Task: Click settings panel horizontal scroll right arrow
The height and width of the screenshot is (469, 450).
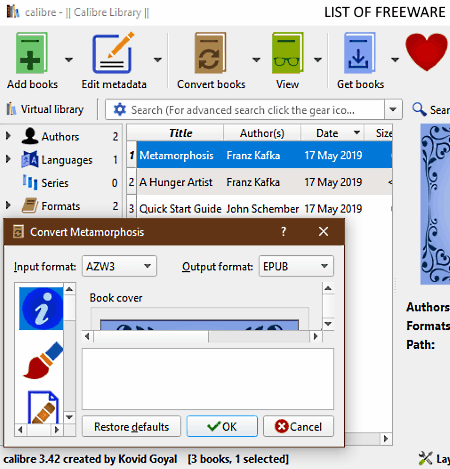Action: click(x=315, y=336)
